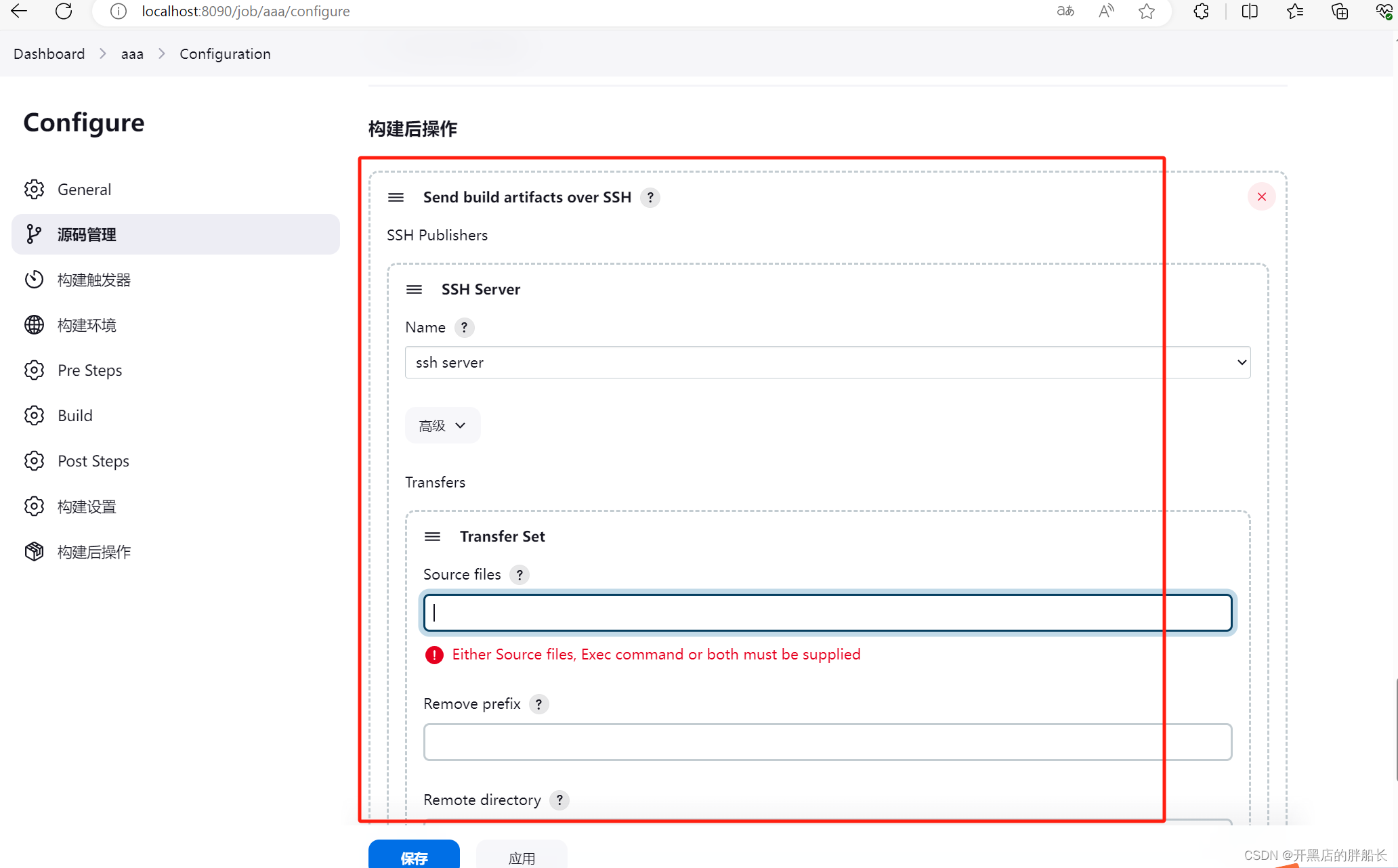Go to the Build section
This screenshot has height=868, width=1398.
(175, 416)
